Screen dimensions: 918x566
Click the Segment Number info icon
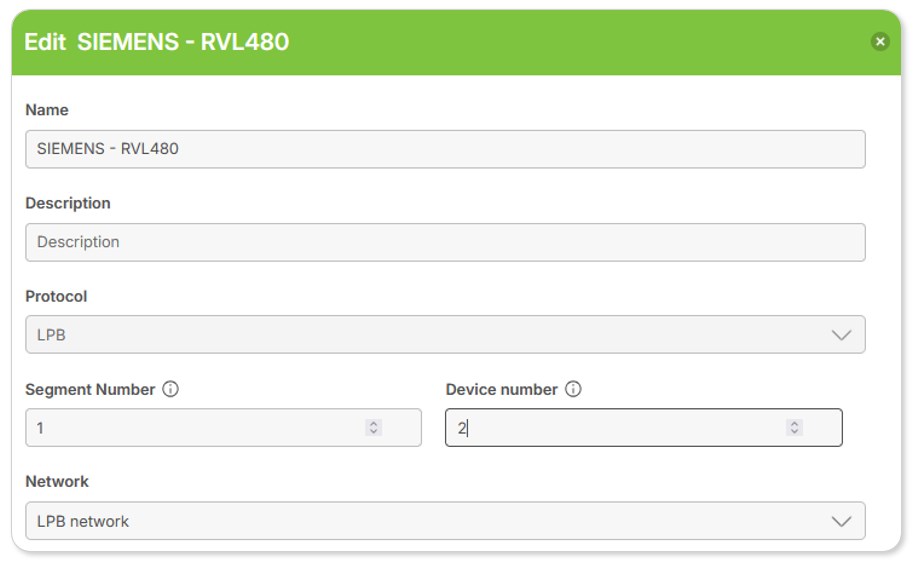click(170, 389)
